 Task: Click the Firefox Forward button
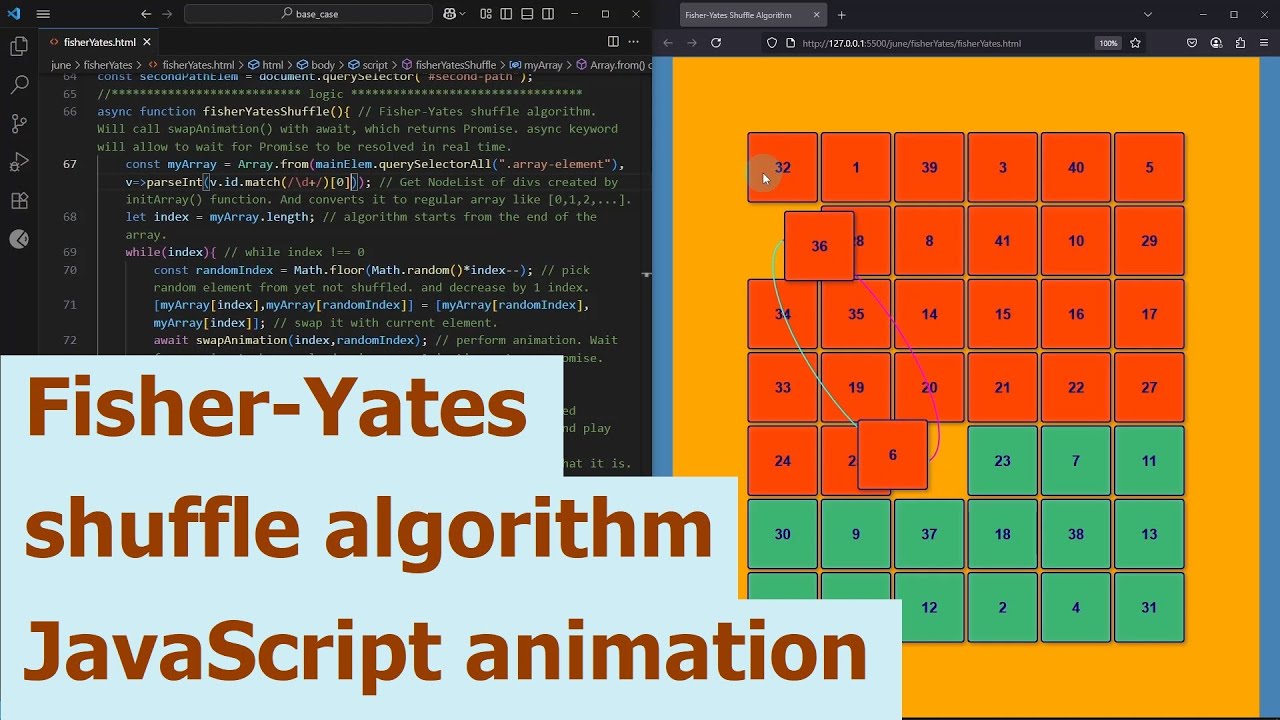[x=692, y=43]
